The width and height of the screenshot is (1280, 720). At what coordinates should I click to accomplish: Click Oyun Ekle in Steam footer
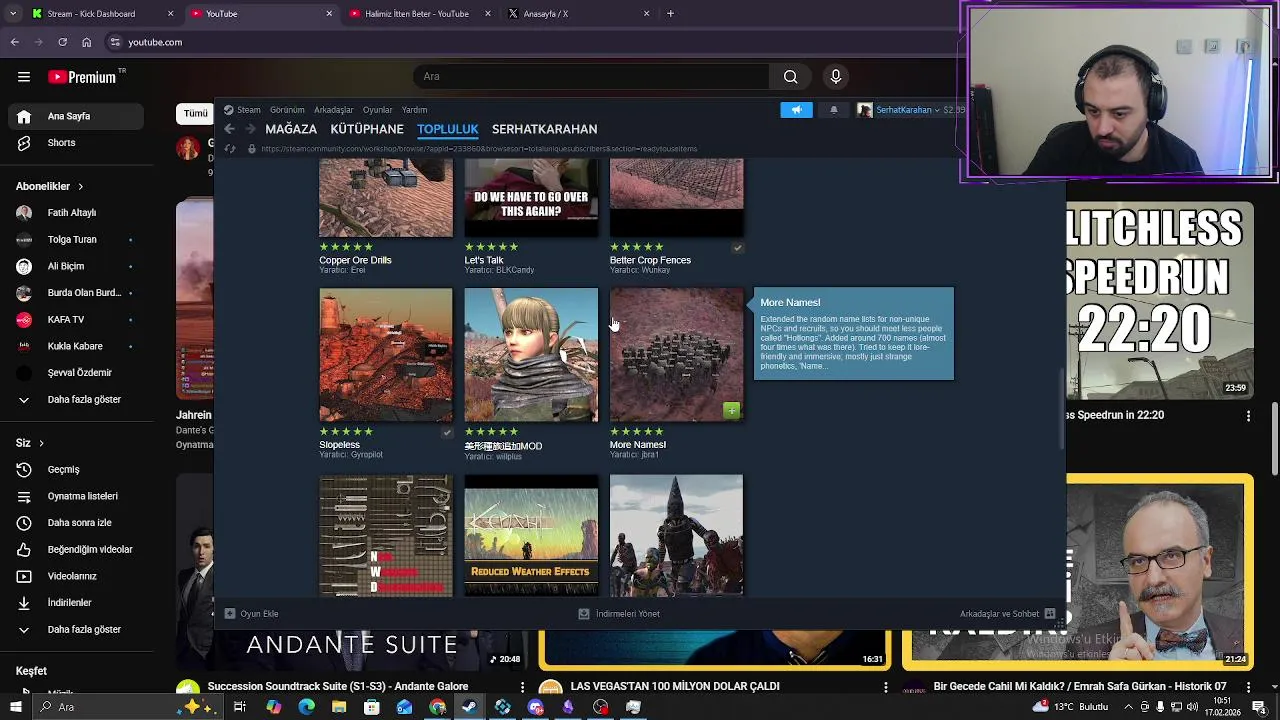coord(251,614)
